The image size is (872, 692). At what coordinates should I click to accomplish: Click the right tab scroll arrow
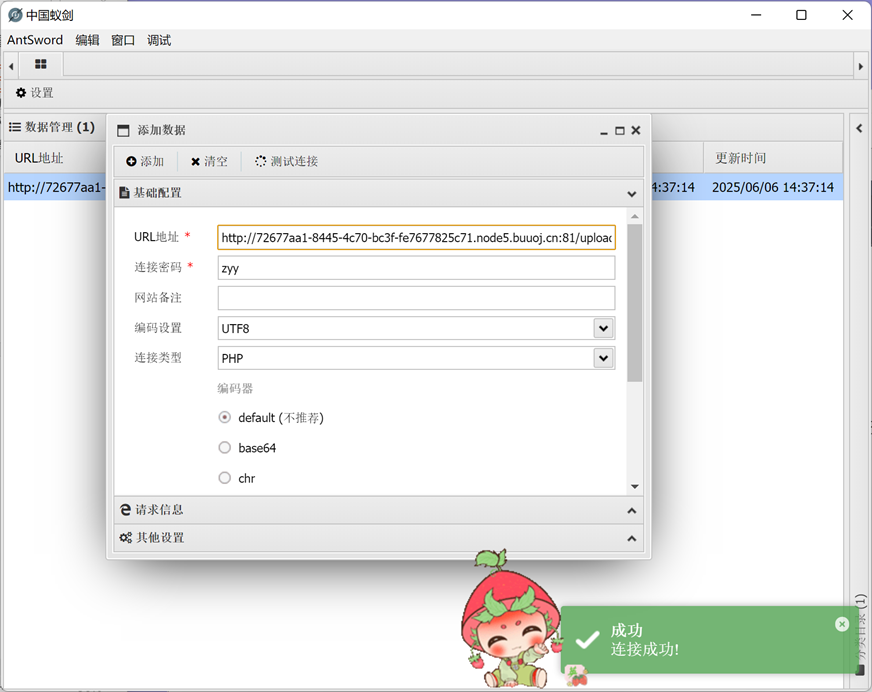coord(860,66)
